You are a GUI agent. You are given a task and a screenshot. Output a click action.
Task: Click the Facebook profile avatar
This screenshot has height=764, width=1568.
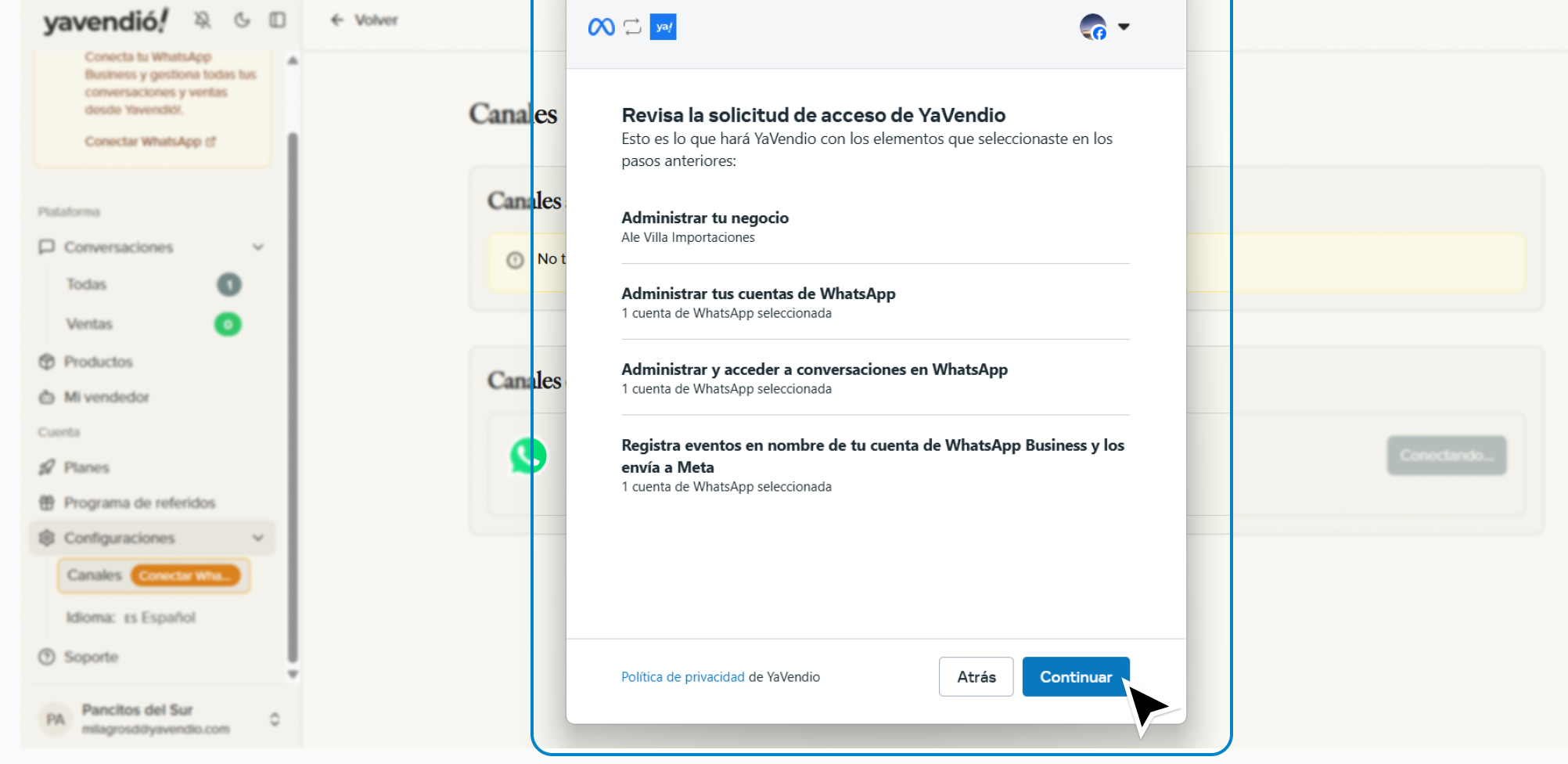tap(1093, 27)
